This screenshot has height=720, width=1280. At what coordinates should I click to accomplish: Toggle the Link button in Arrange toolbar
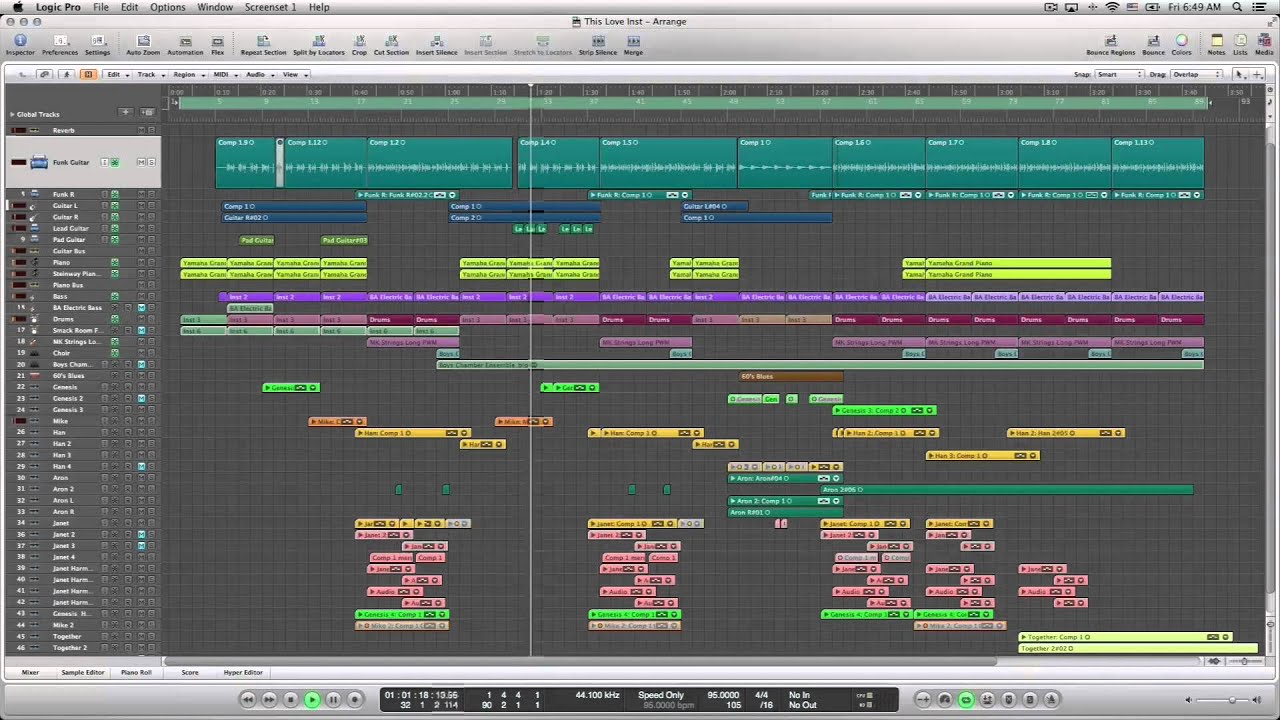[x=44, y=74]
